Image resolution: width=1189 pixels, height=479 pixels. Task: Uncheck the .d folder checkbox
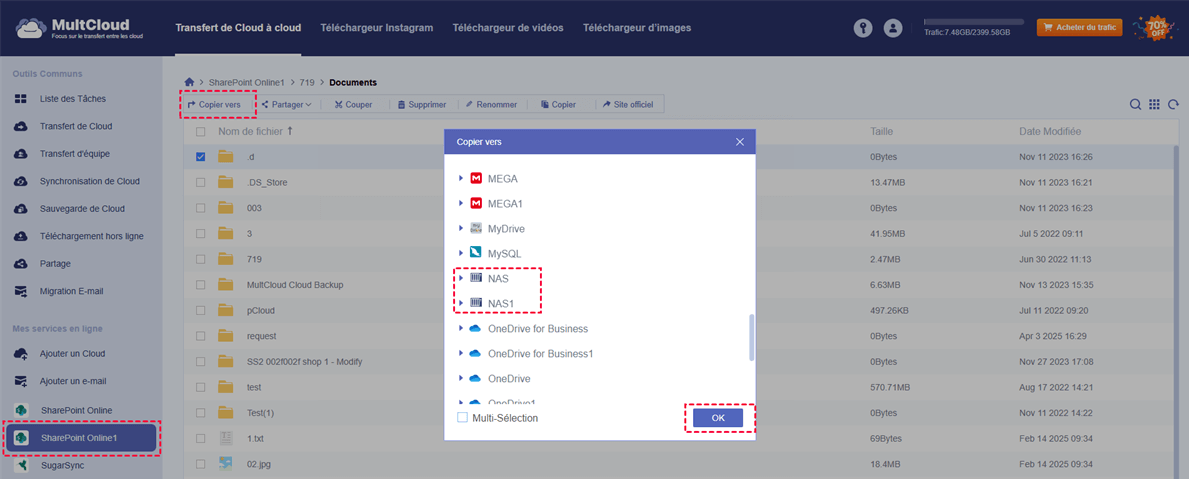pos(201,157)
